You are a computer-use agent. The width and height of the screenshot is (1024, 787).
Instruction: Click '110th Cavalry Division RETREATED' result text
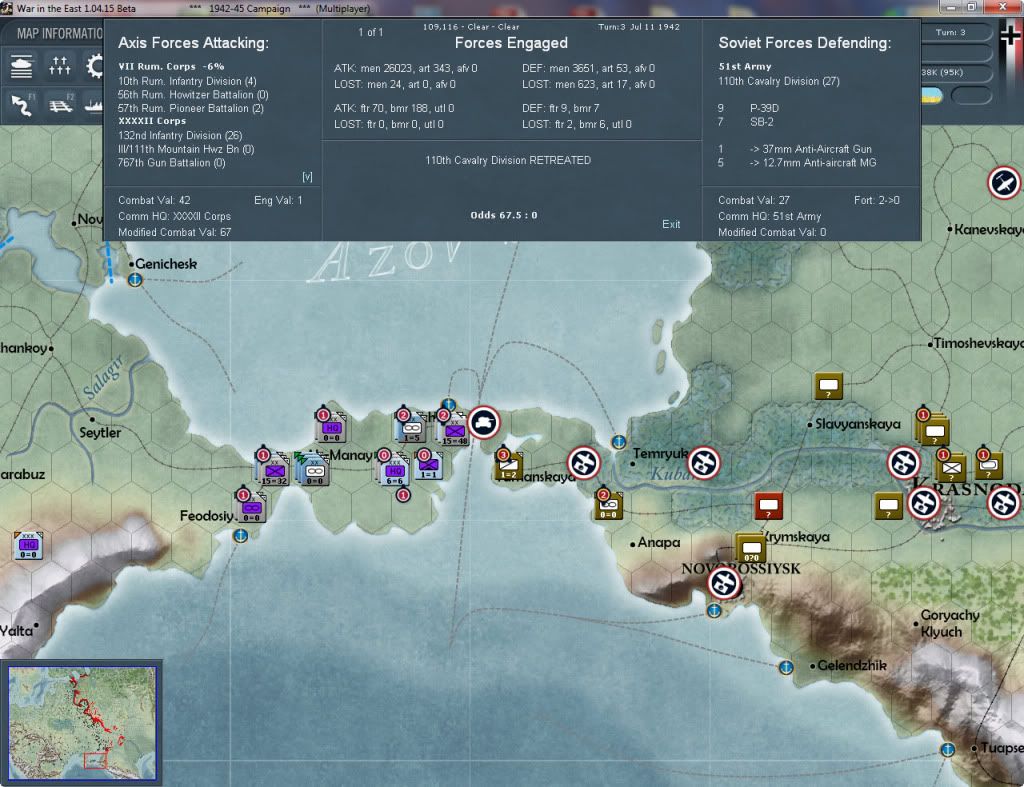point(508,160)
